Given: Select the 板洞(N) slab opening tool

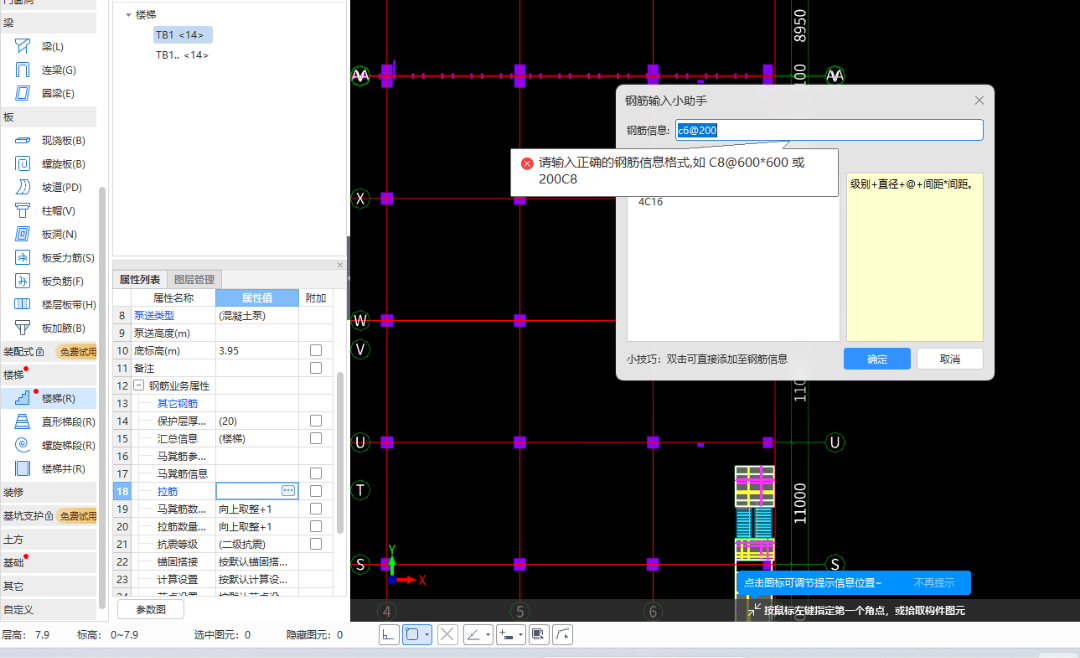Looking at the screenshot, I should [48, 234].
